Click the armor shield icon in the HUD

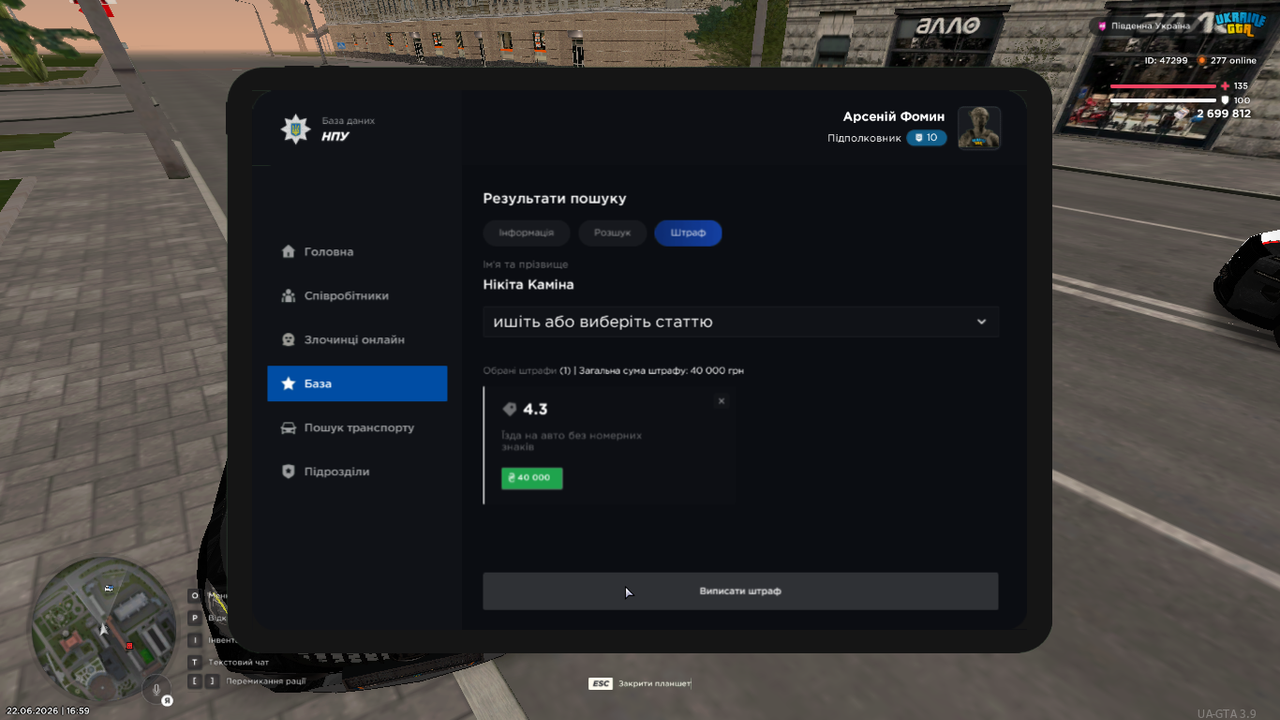1225,100
